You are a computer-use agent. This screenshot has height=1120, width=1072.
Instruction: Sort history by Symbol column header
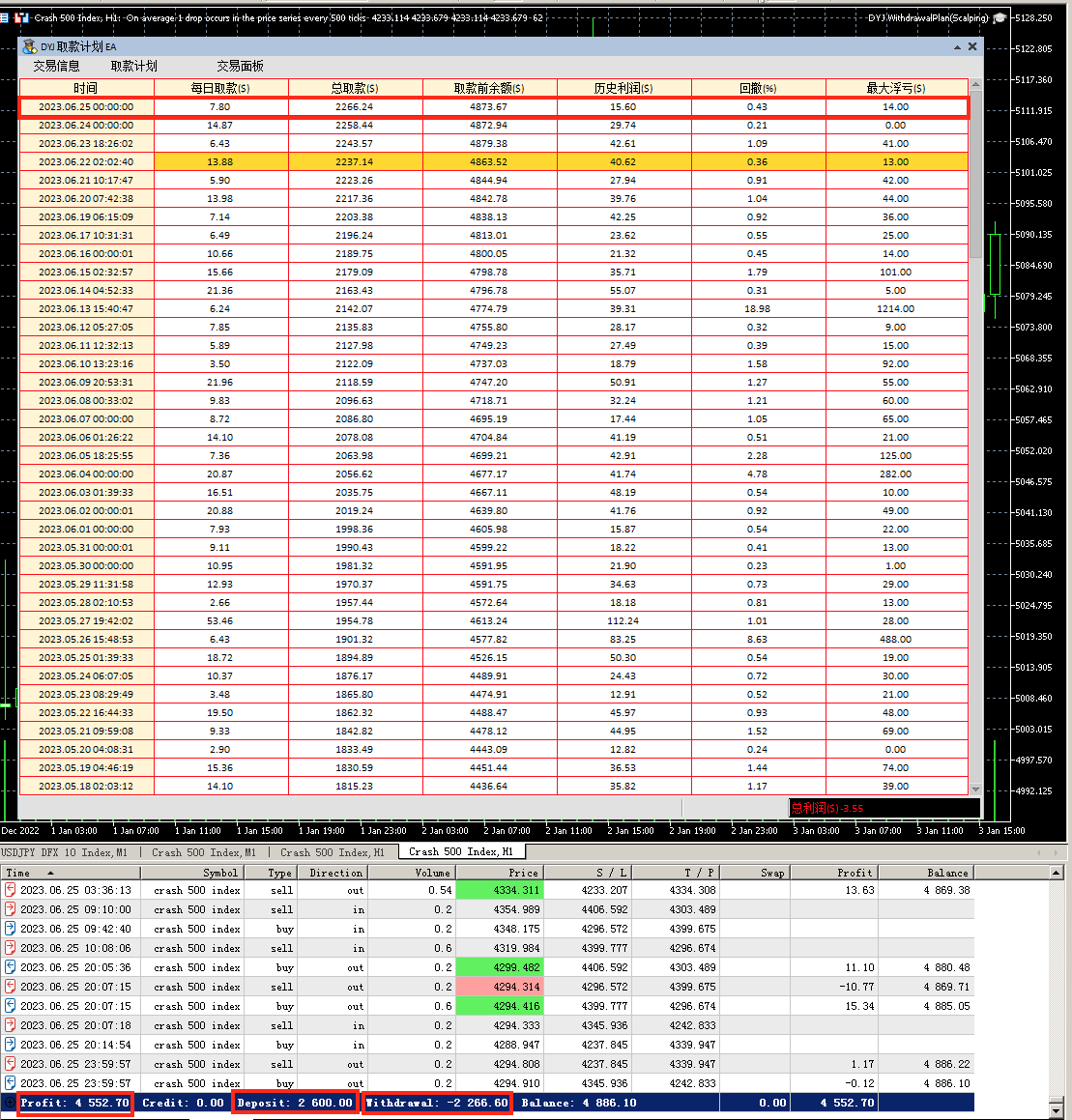(x=192, y=873)
